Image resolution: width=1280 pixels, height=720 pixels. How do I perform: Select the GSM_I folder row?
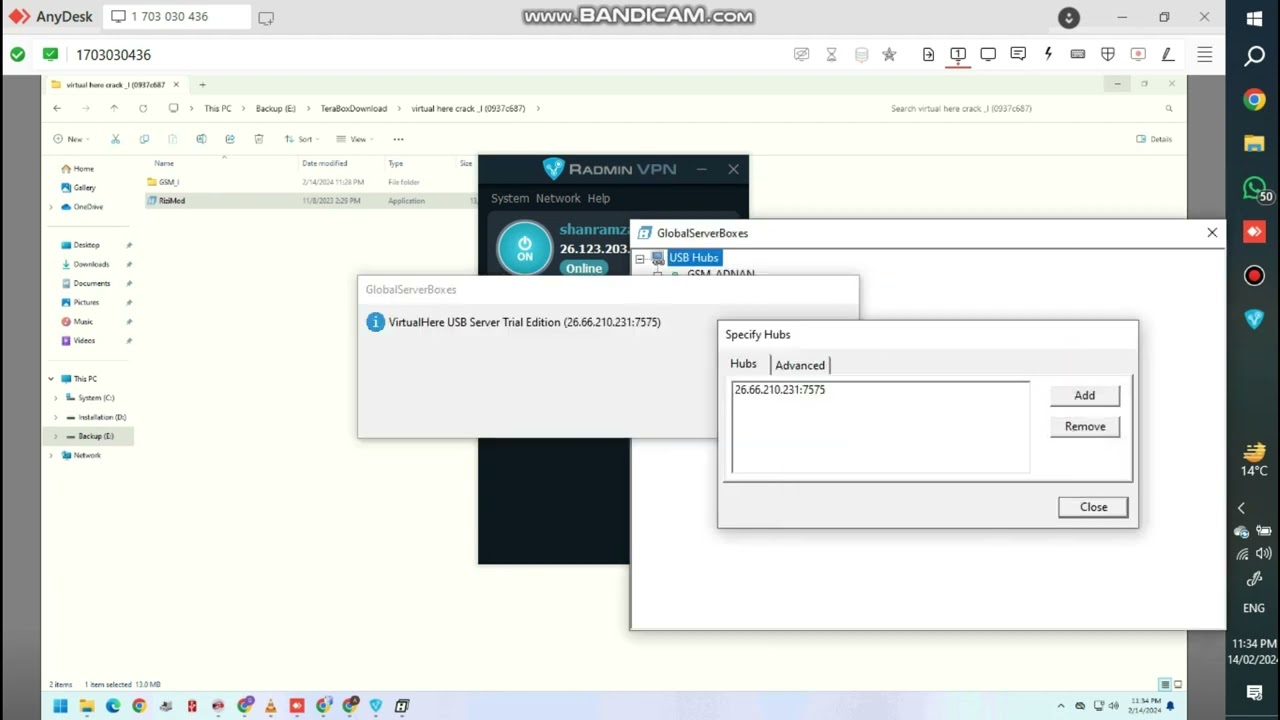click(310, 182)
